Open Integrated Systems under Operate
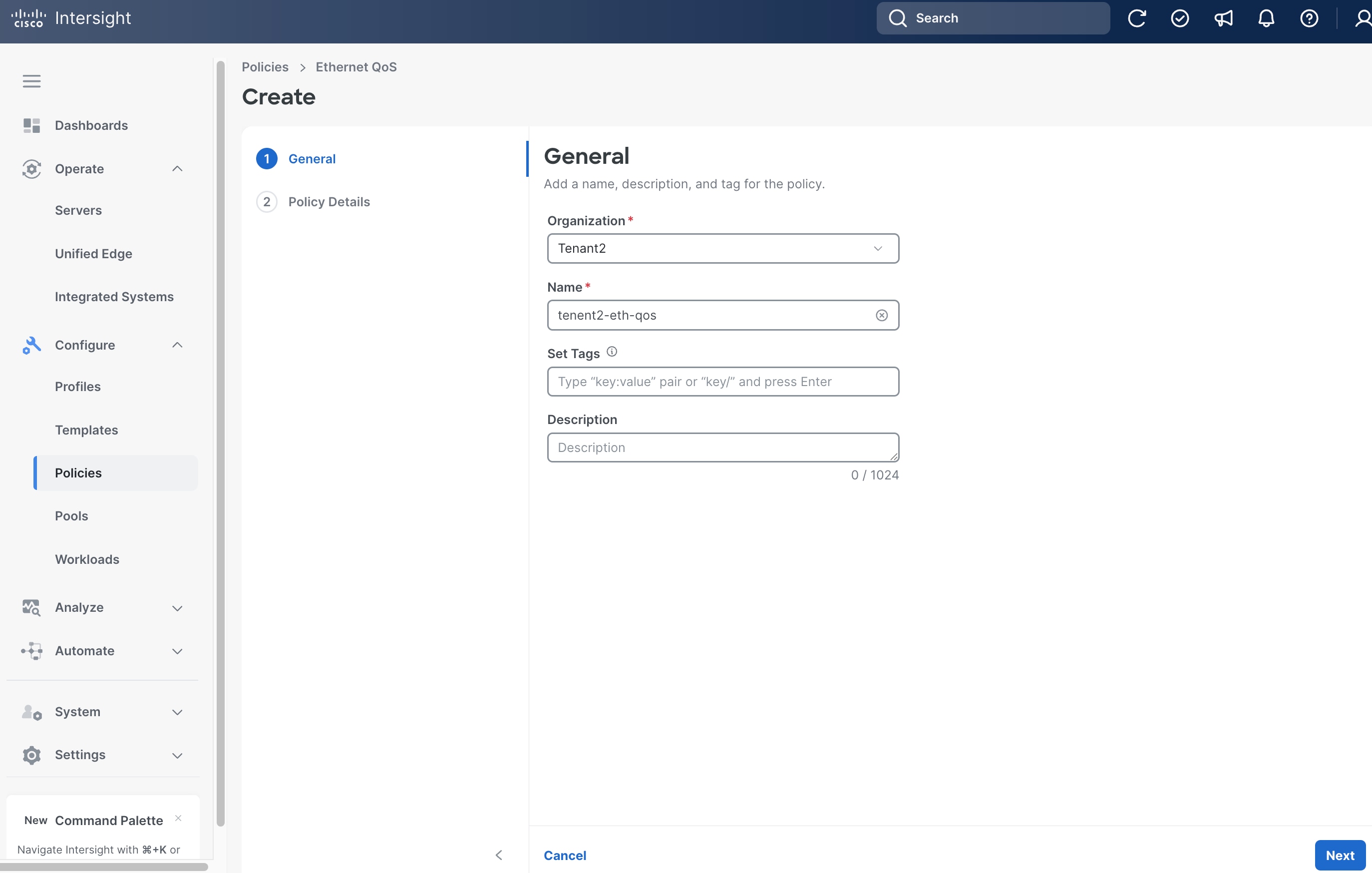 coord(114,297)
